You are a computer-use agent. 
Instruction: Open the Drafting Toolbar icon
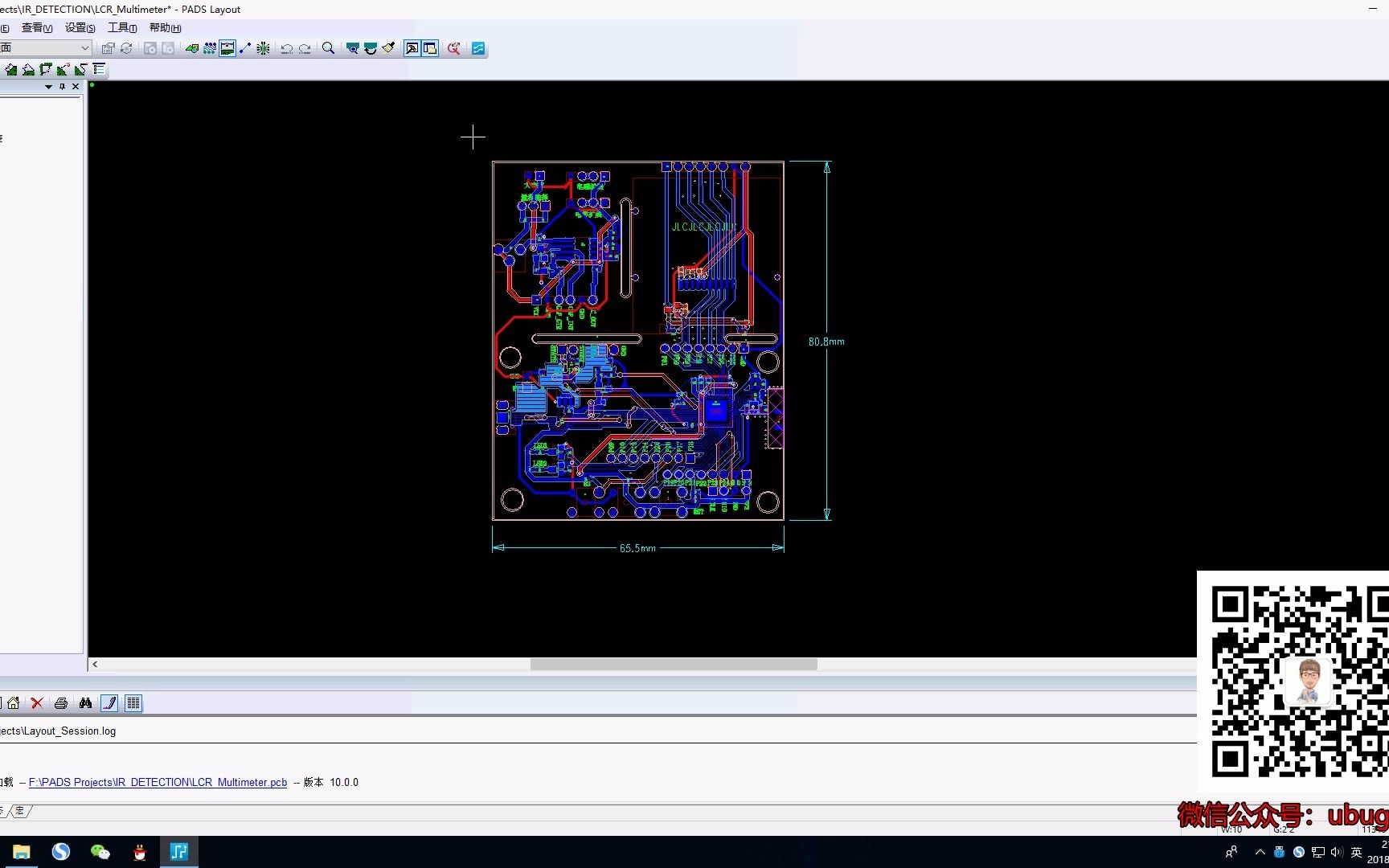(210, 48)
